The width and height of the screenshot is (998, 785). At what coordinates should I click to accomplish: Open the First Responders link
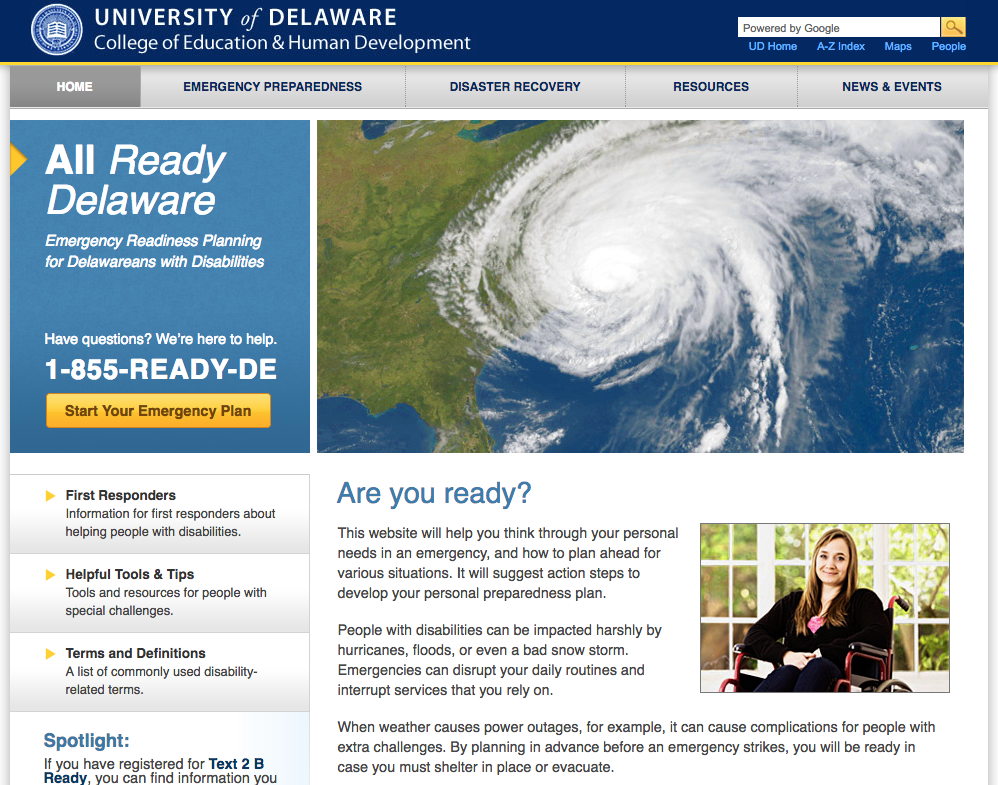(x=120, y=495)
